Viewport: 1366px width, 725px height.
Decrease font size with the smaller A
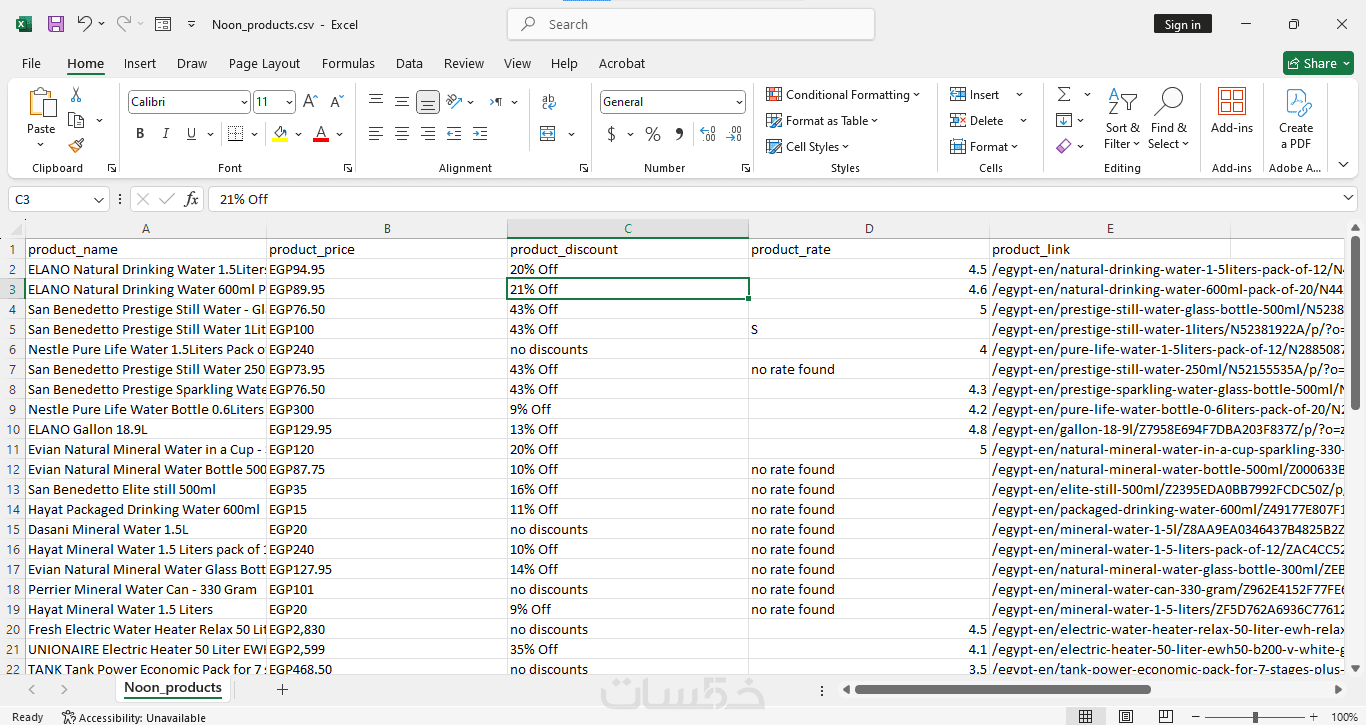337,102
